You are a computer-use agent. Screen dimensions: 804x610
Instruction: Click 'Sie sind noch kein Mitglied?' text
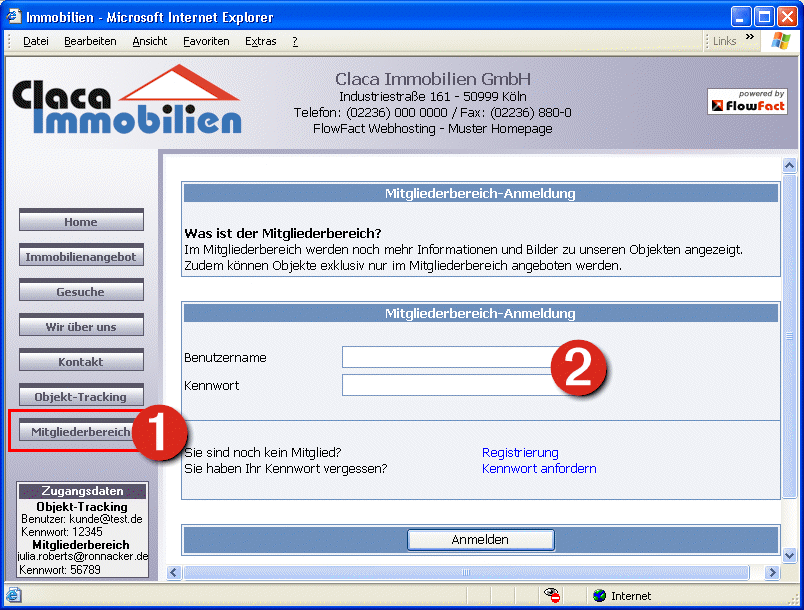(263, 453)
